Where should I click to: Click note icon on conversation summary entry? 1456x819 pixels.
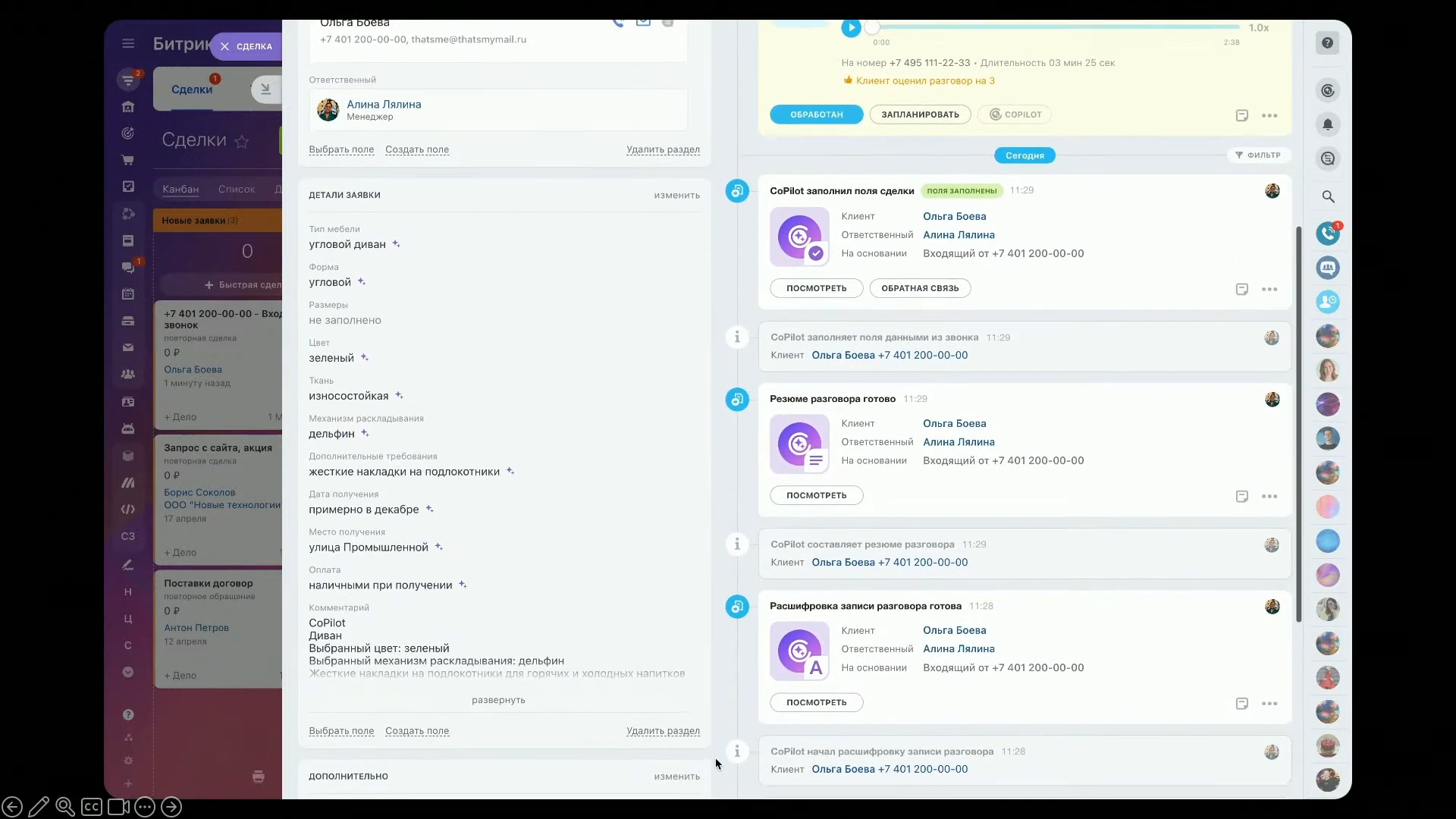coord(1241,497)
